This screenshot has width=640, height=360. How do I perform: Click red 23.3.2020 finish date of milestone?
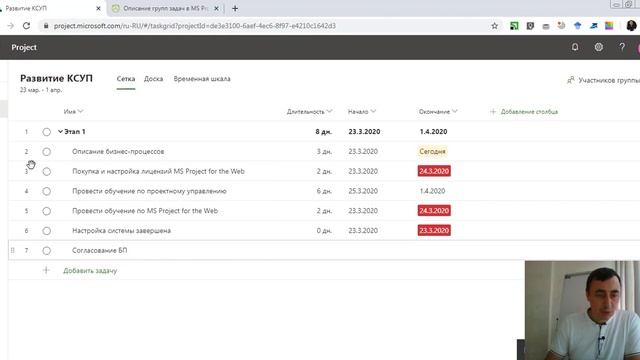[434, 231]
